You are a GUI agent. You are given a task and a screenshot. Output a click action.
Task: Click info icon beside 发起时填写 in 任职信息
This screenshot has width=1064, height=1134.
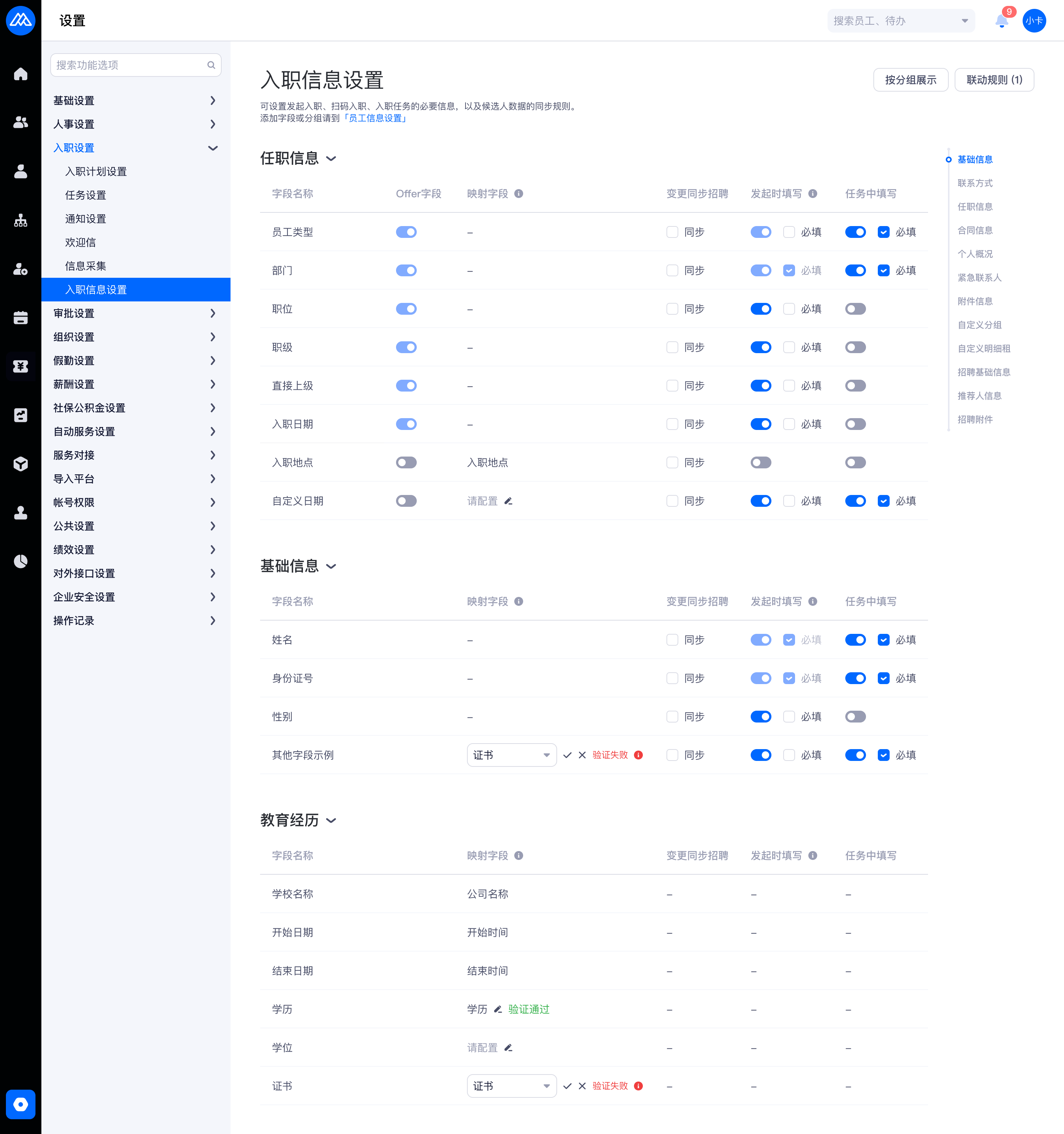coord(813,194)
